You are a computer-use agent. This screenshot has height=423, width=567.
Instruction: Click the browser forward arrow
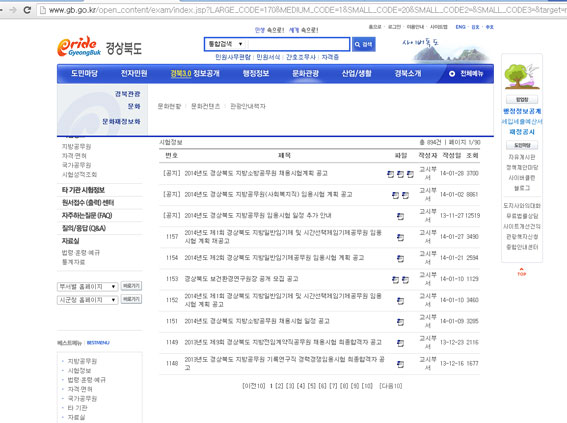(13, 10)
